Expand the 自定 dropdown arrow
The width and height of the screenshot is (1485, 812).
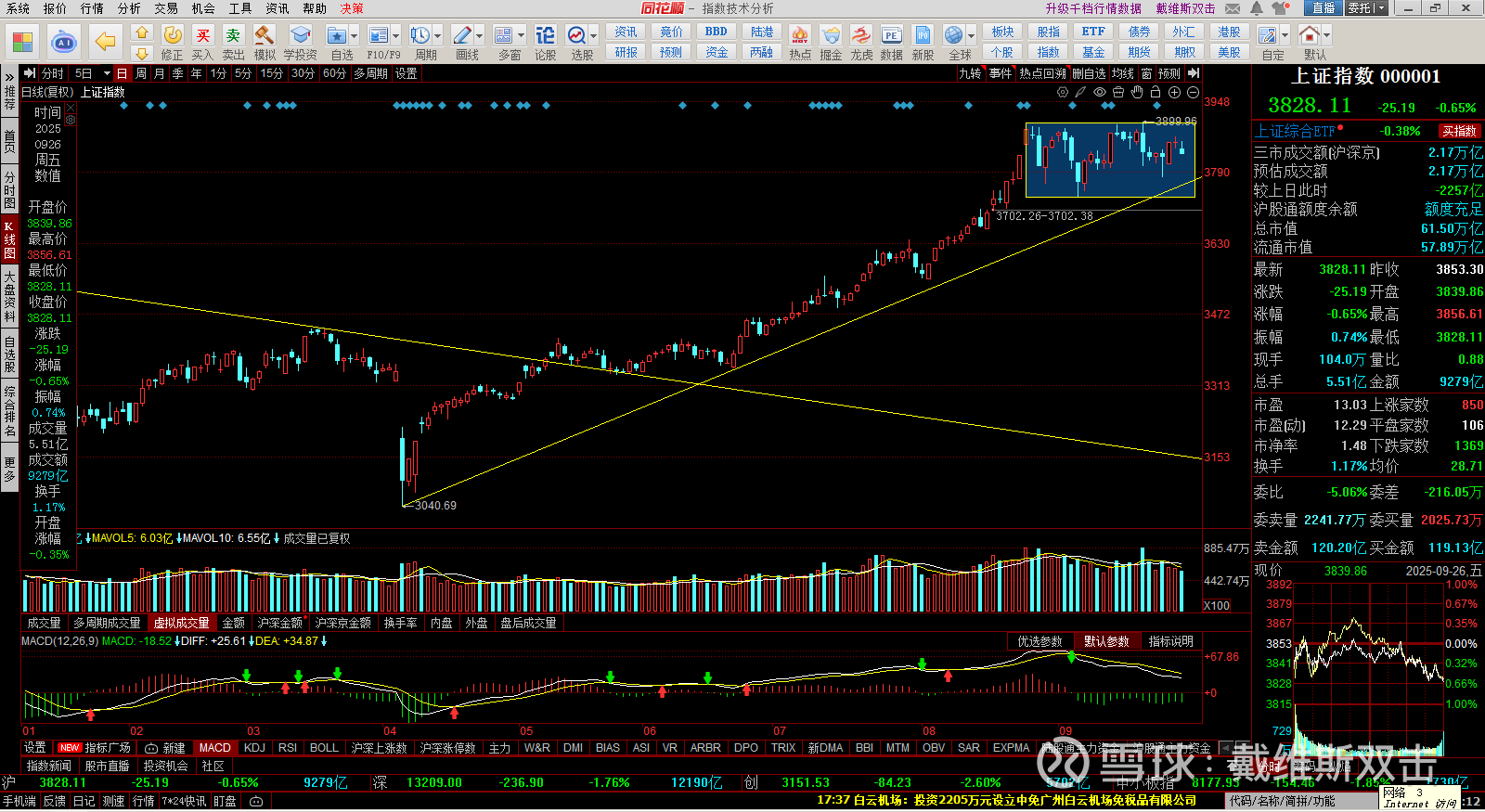[1285, 36]
